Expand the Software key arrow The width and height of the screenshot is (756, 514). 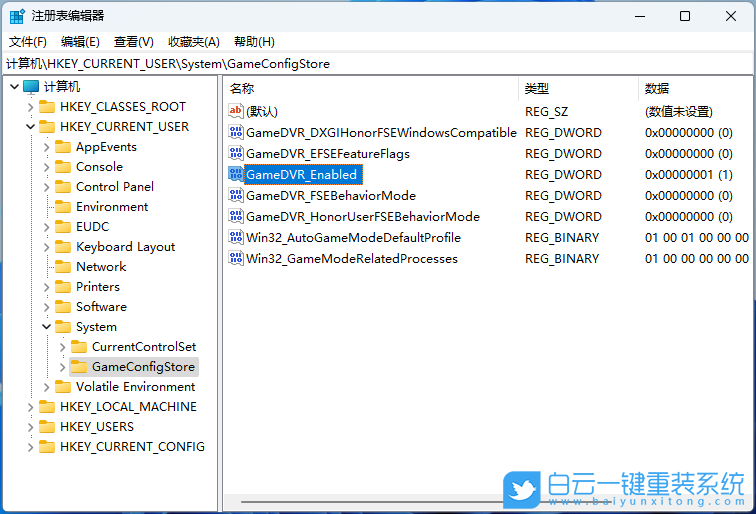click(46, 307)
